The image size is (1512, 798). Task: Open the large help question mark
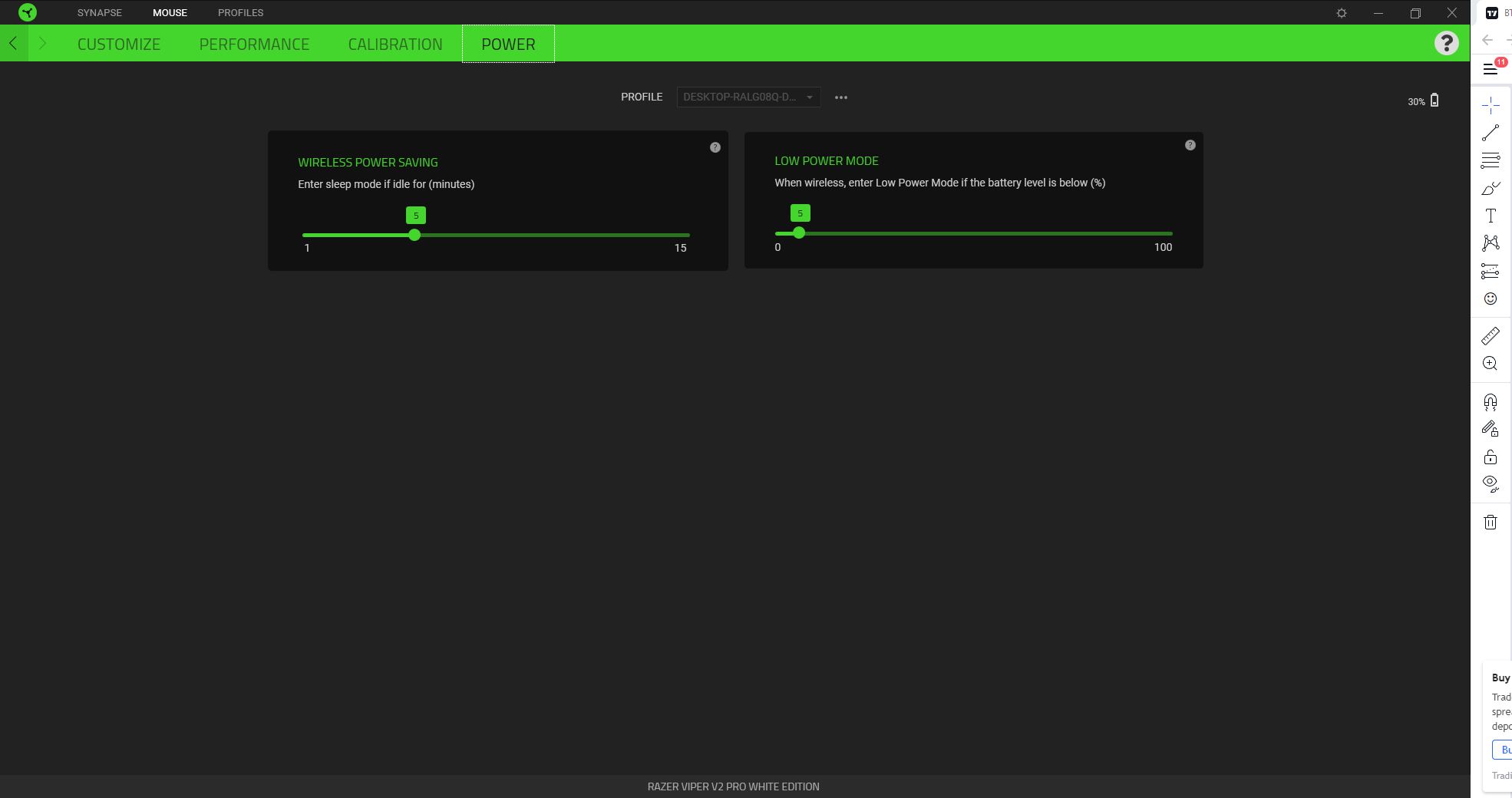pos(1446,43)
